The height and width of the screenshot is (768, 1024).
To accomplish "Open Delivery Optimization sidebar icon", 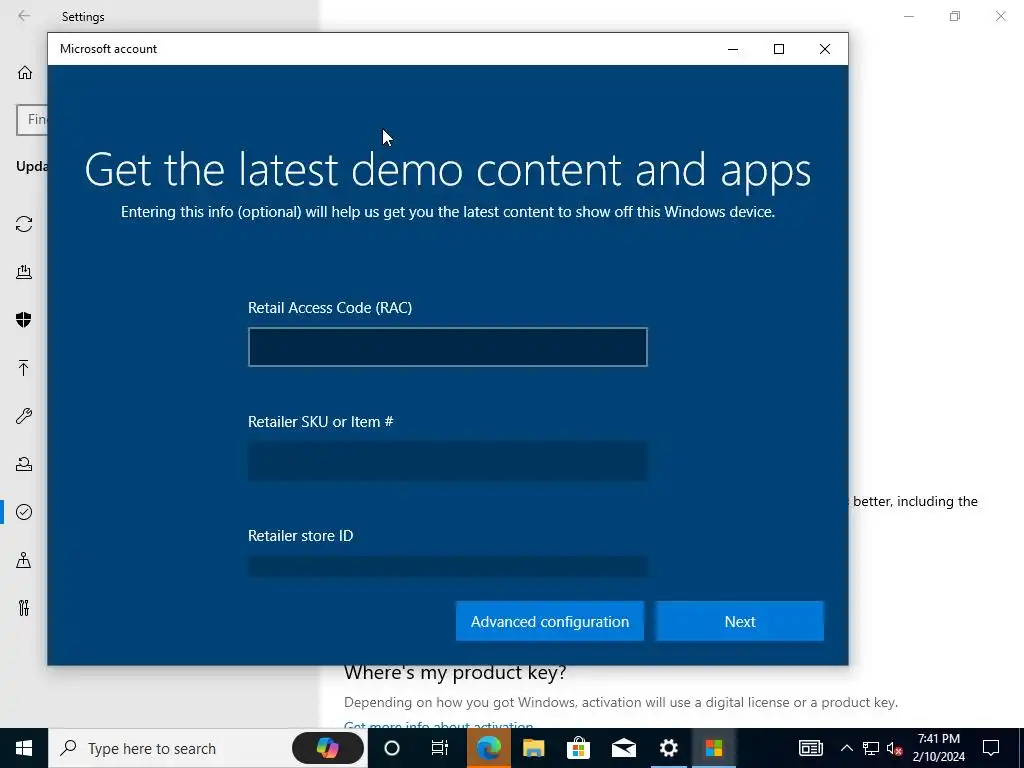I will coord(24,272).
